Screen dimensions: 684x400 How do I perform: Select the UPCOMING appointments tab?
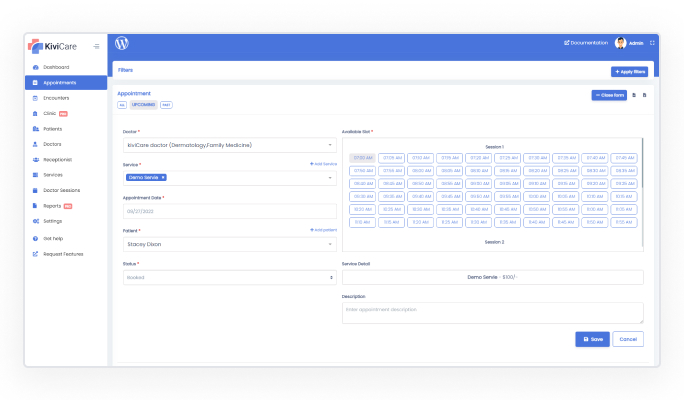point(144,105)
